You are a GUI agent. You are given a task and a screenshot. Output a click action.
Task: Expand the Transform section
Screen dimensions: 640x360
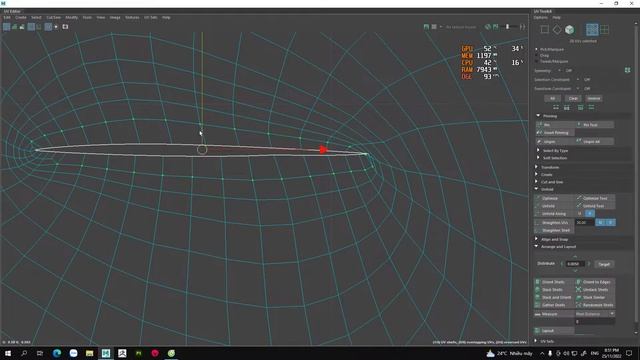536,167
